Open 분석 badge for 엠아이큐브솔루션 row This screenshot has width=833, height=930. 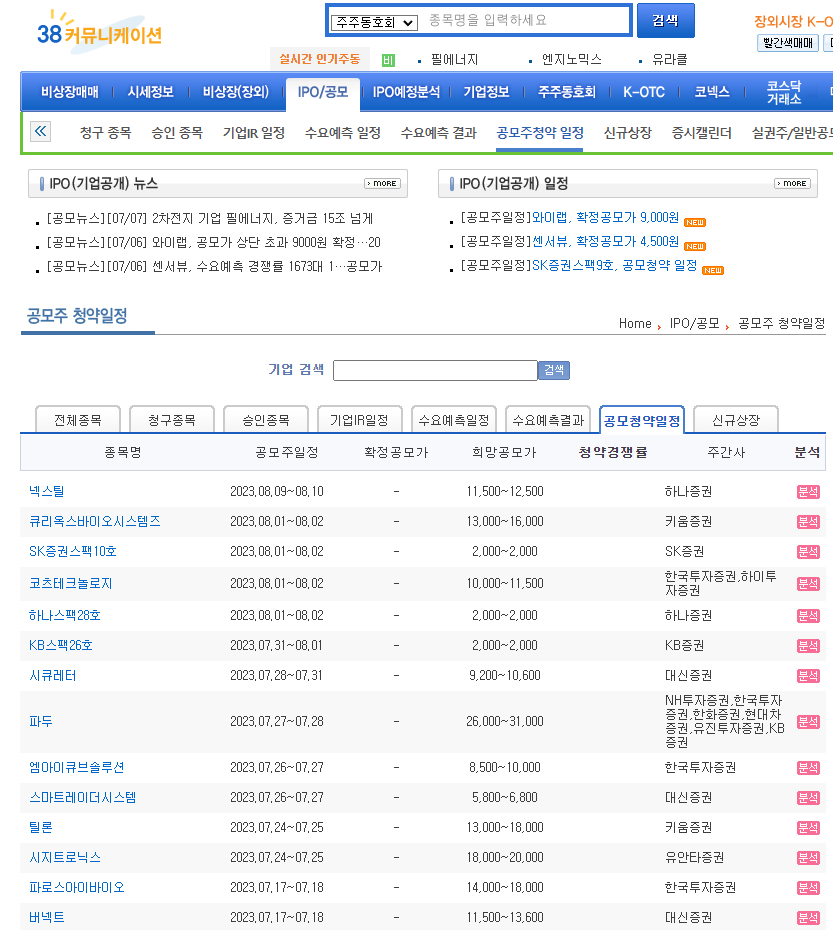[808, 767]
